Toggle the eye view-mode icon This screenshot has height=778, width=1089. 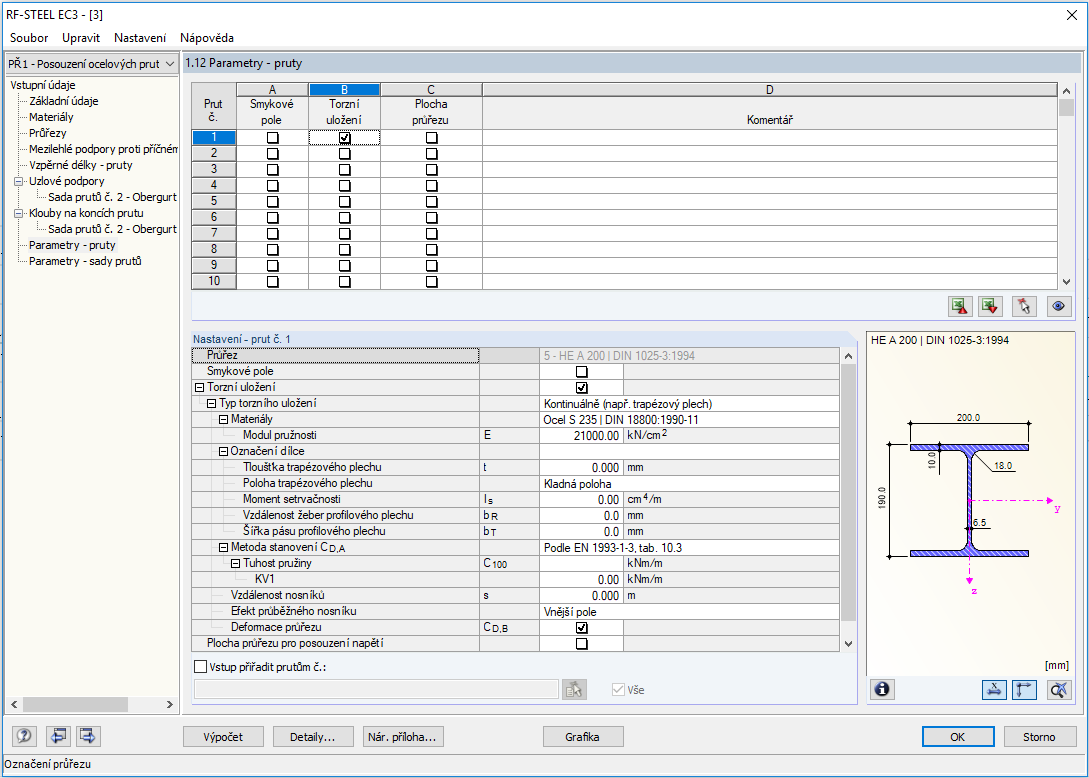[x=1058, y=306]
